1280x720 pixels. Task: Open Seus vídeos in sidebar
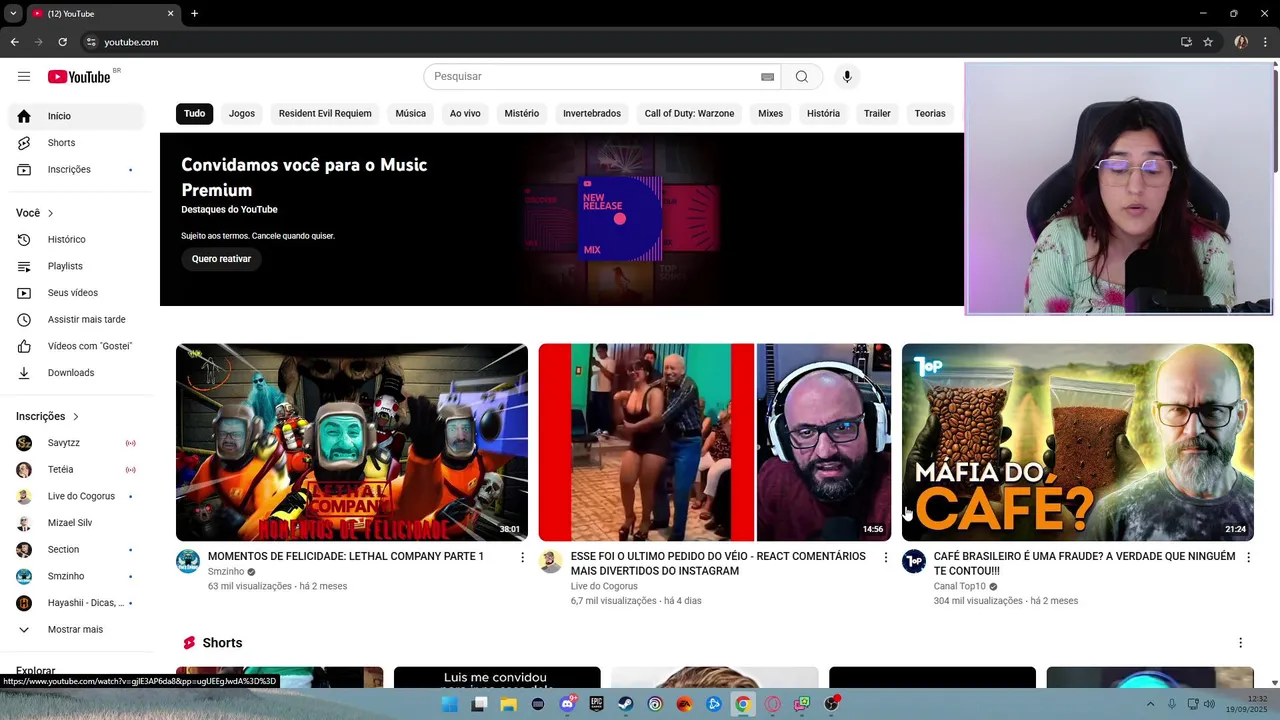pyautogui.click(x=76, y=293)
